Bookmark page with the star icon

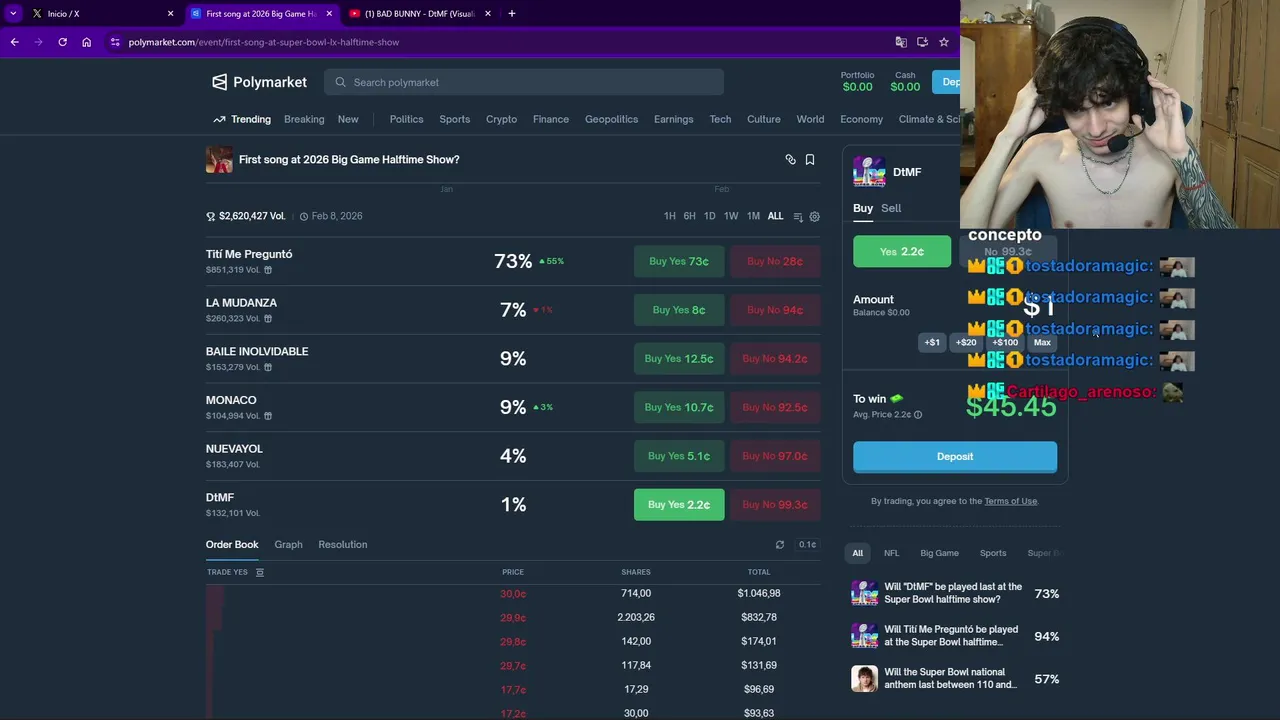tap(944, 42)
